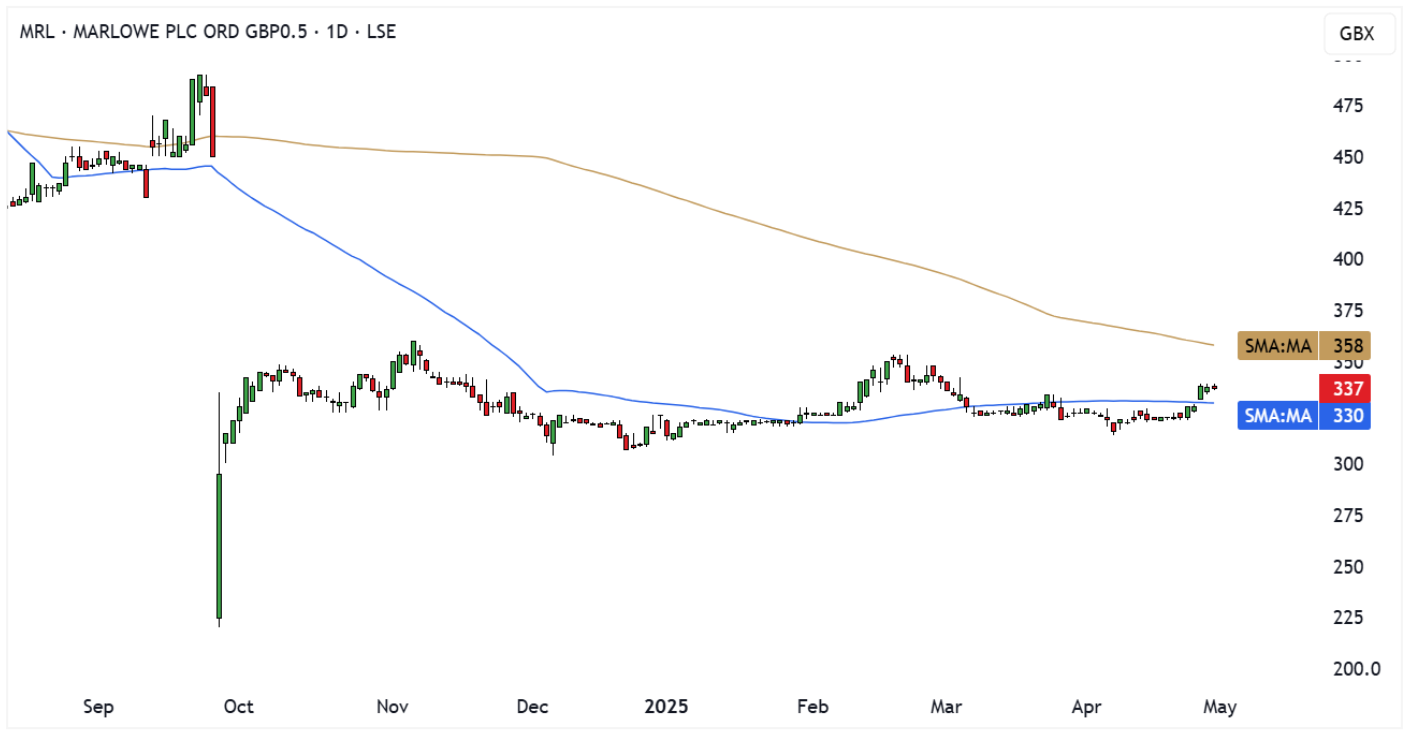Click the MRL Marlowe PLC chart title

click(208, 32)
